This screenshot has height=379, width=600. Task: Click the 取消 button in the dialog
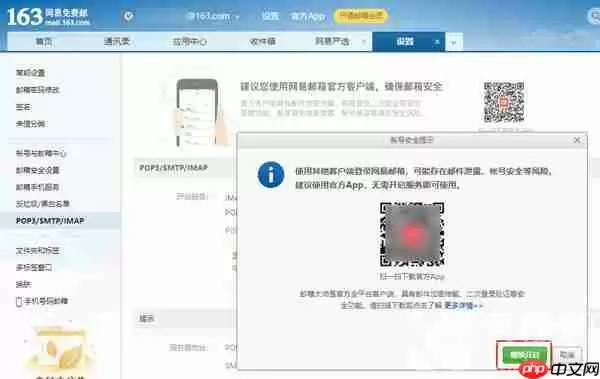coord(567,355)
